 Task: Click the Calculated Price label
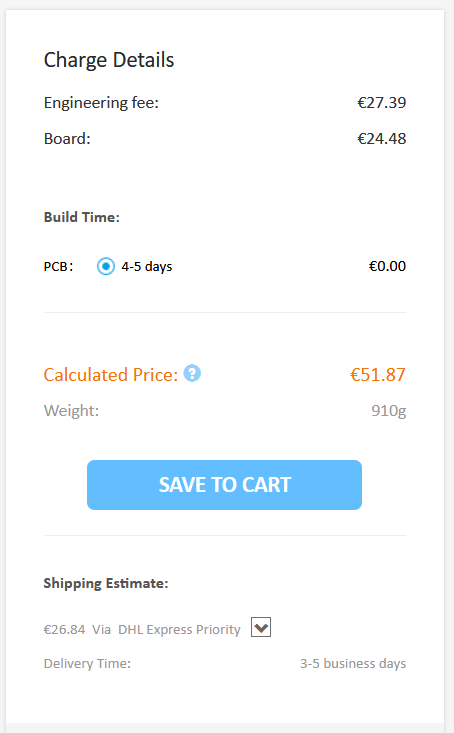pos(111,375)
